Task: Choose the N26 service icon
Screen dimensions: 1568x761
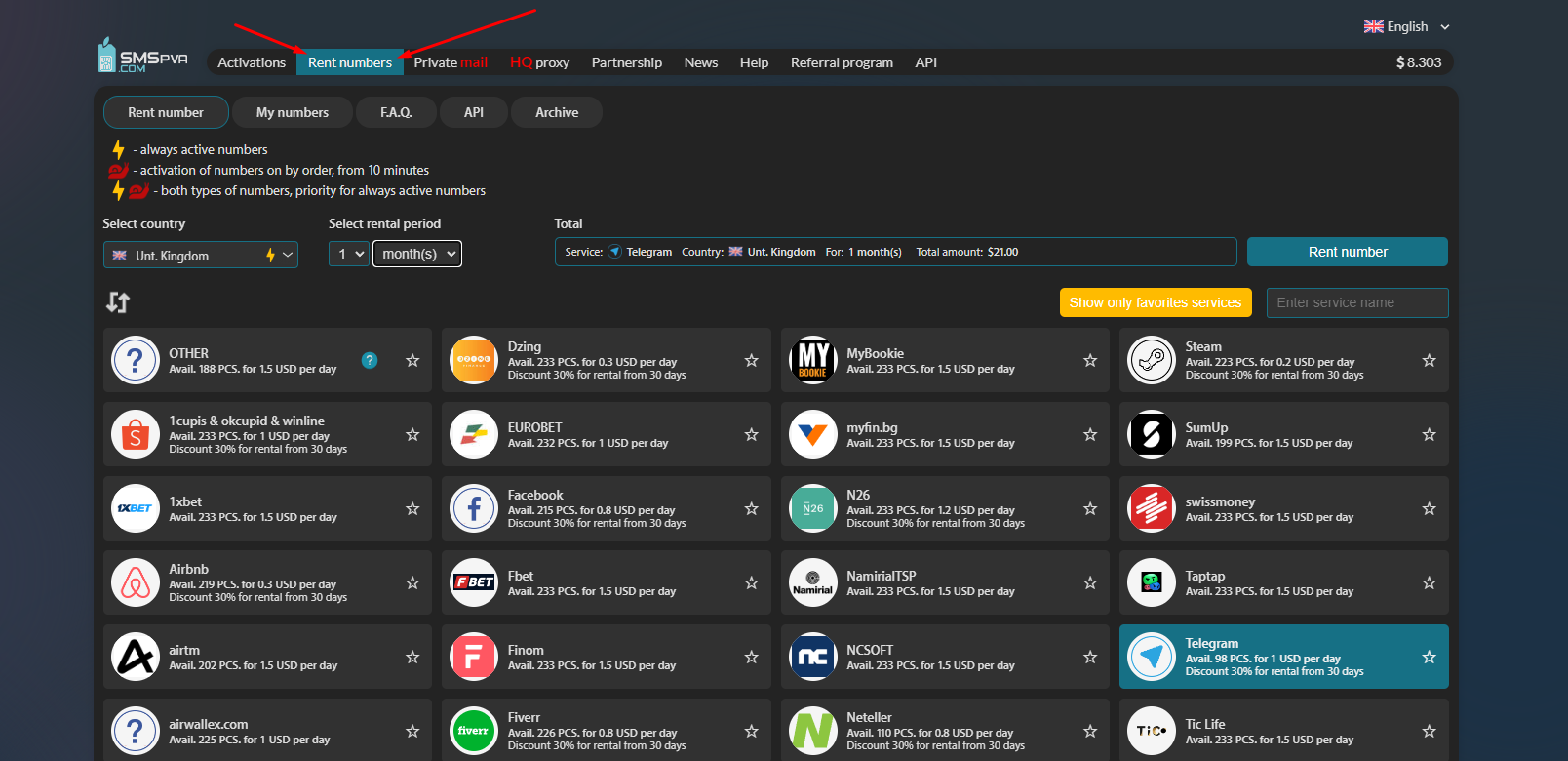Action: click(813, 508)
